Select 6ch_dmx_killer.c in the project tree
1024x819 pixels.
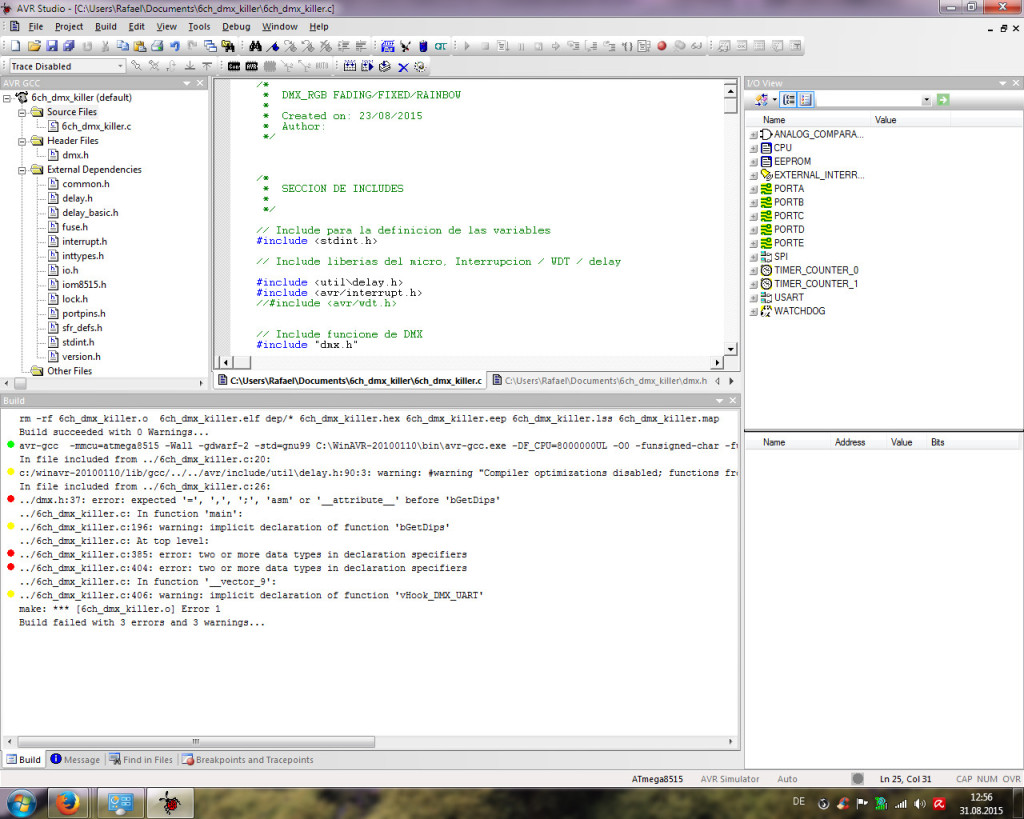(96, 126)
